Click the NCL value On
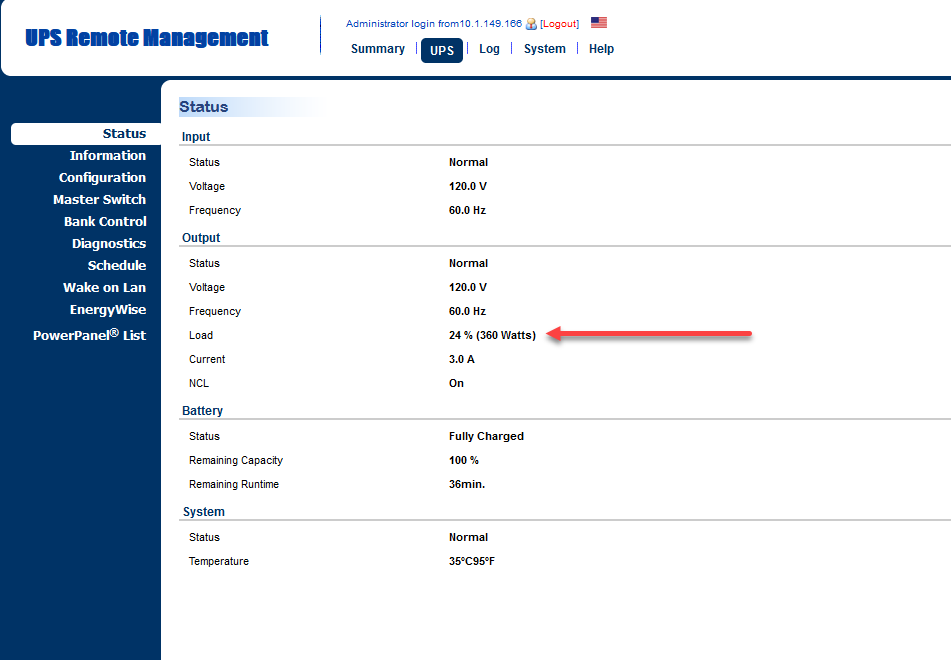The width and height of the screenshot is (951, 660). 456,383
